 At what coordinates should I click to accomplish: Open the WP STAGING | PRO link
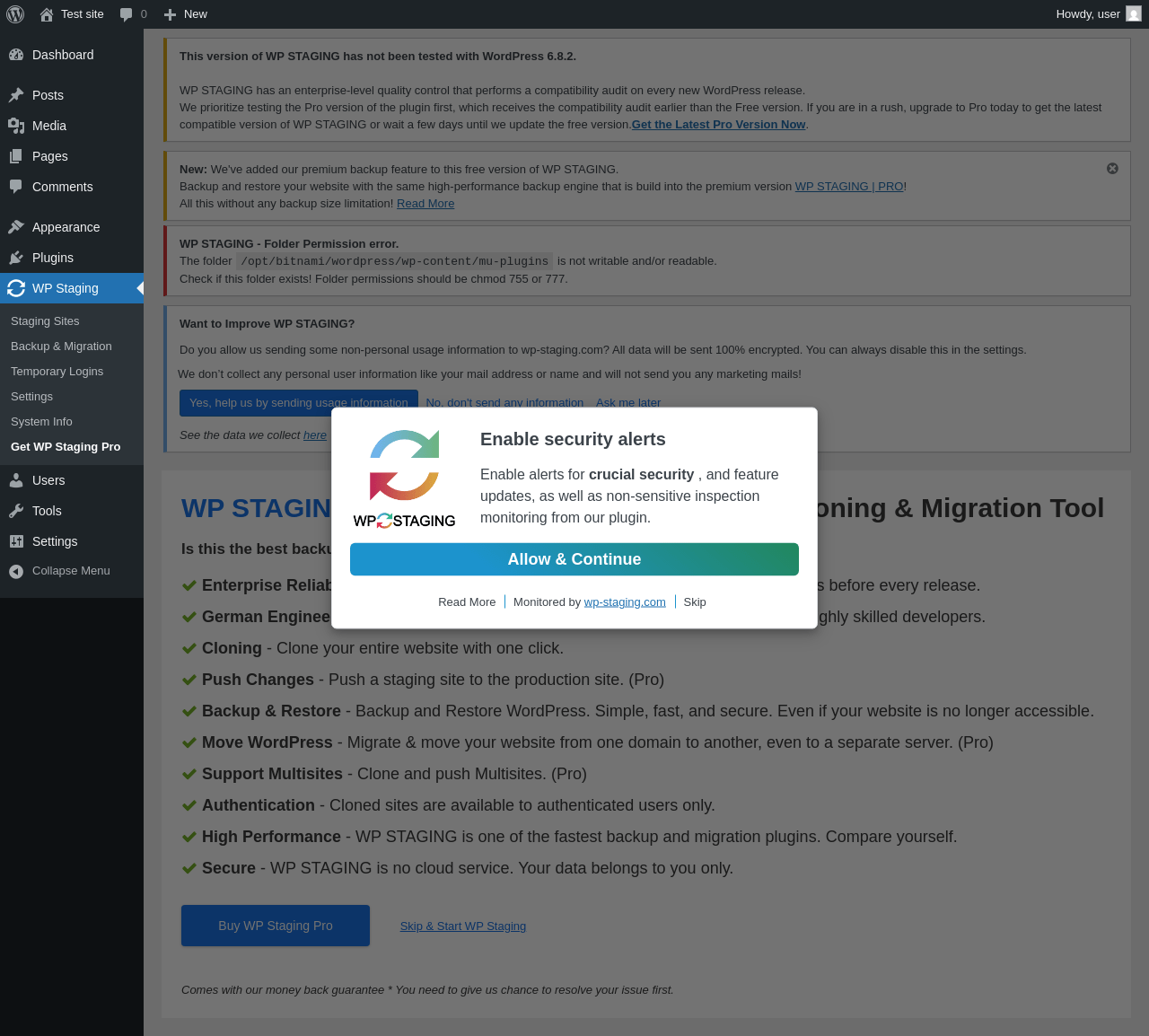pos(849,187)
